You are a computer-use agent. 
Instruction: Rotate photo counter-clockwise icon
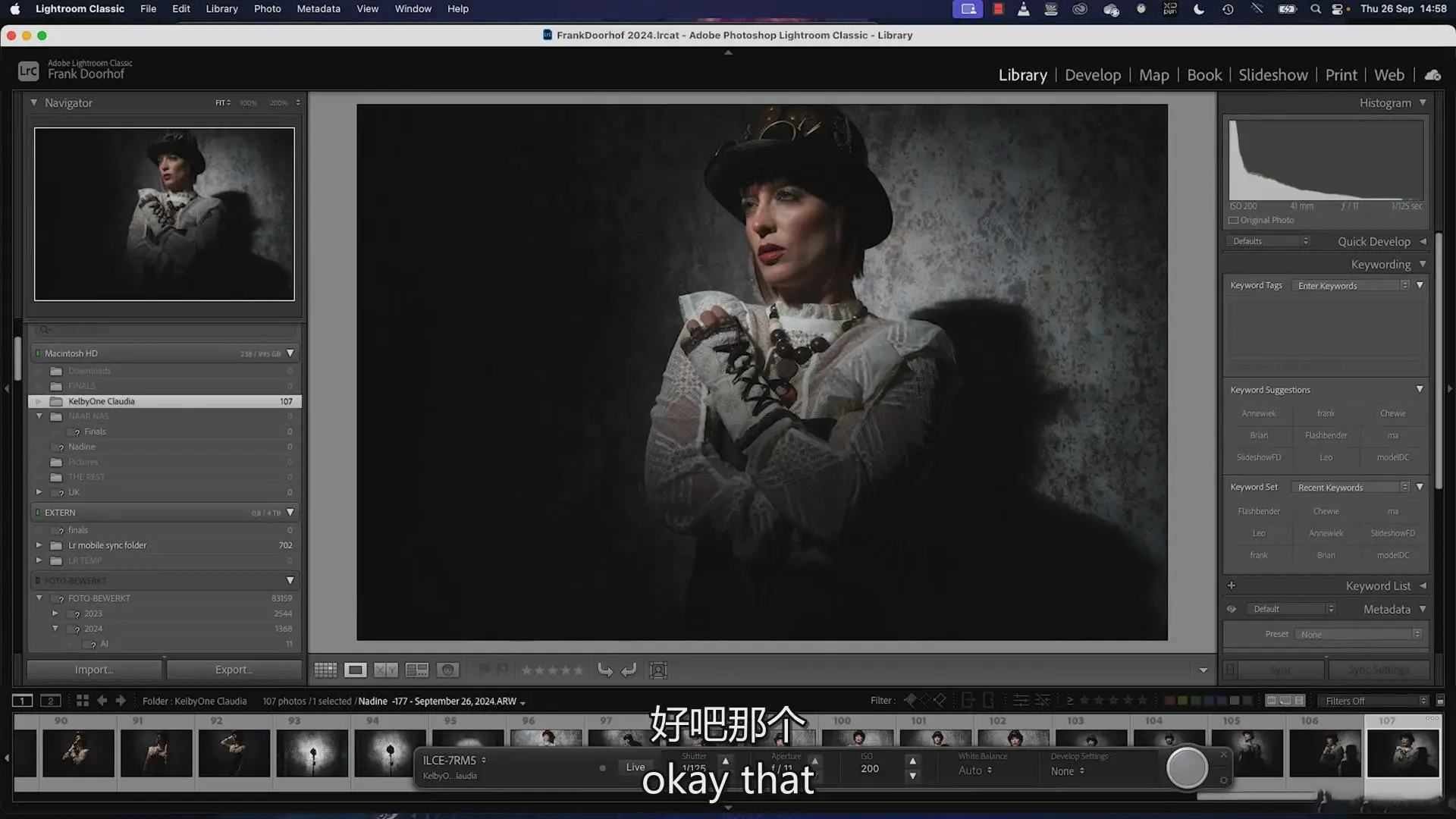(x=605, y=670)
